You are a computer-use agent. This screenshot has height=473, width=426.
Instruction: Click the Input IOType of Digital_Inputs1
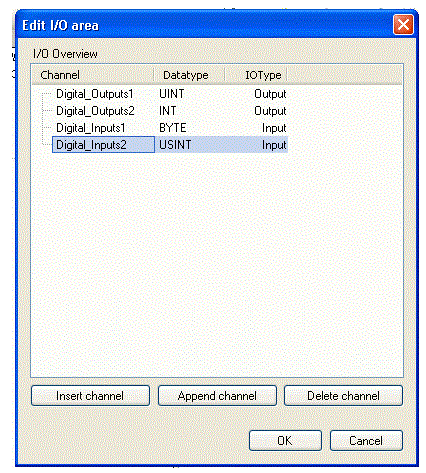[274, 128]
